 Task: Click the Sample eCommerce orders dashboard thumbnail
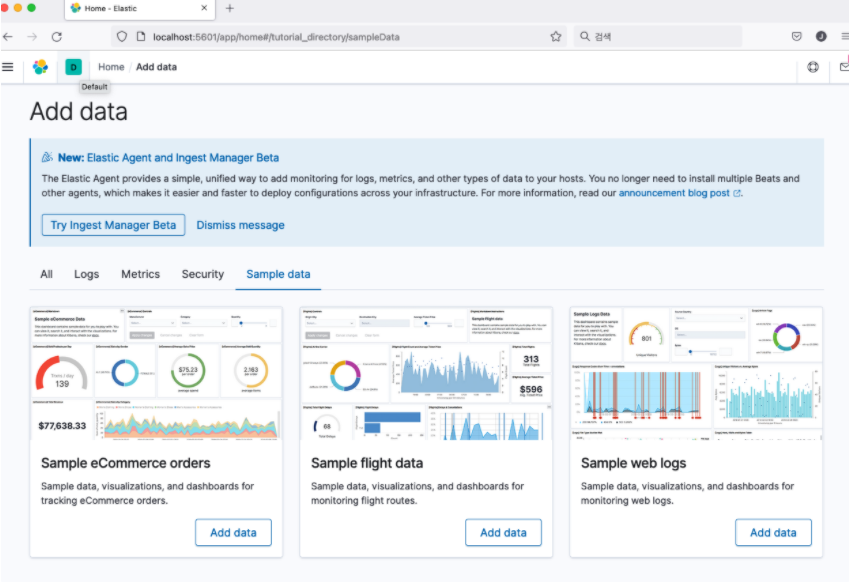coord(156,374)
